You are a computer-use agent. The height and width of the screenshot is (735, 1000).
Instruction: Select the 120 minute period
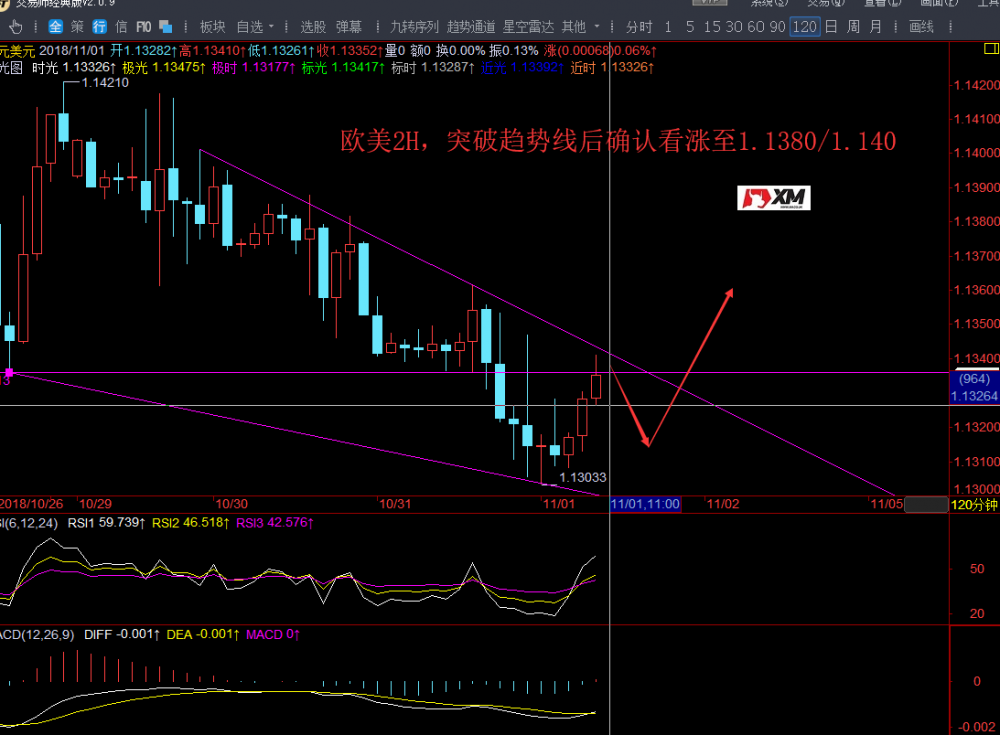coord(805,27)
